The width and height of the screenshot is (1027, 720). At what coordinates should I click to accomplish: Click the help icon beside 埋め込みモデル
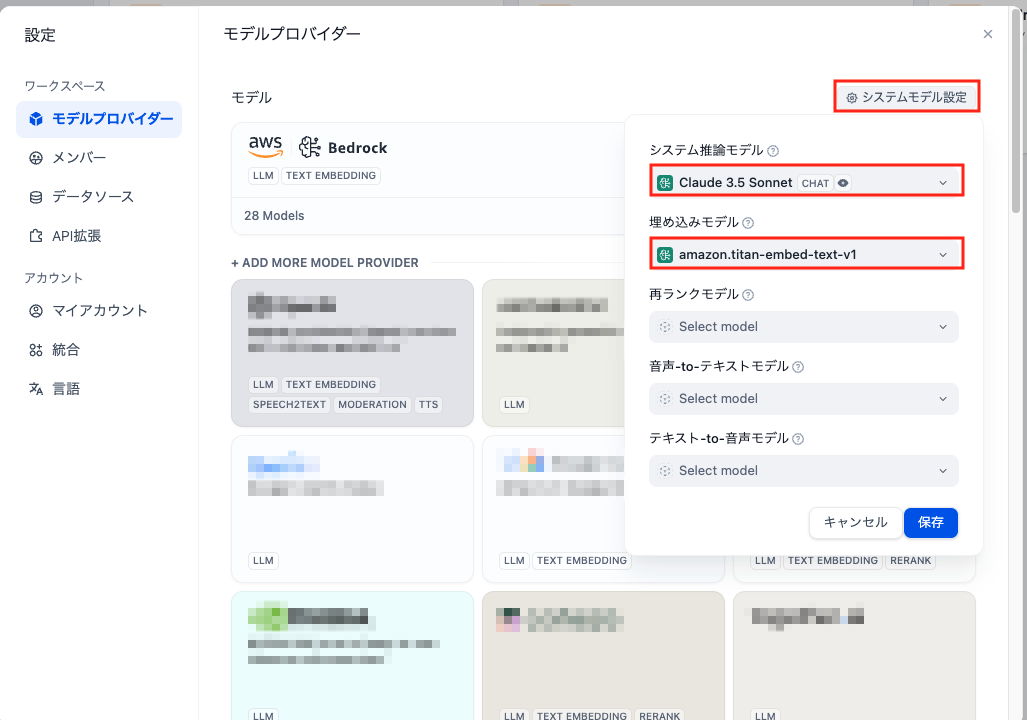(748, 223)
